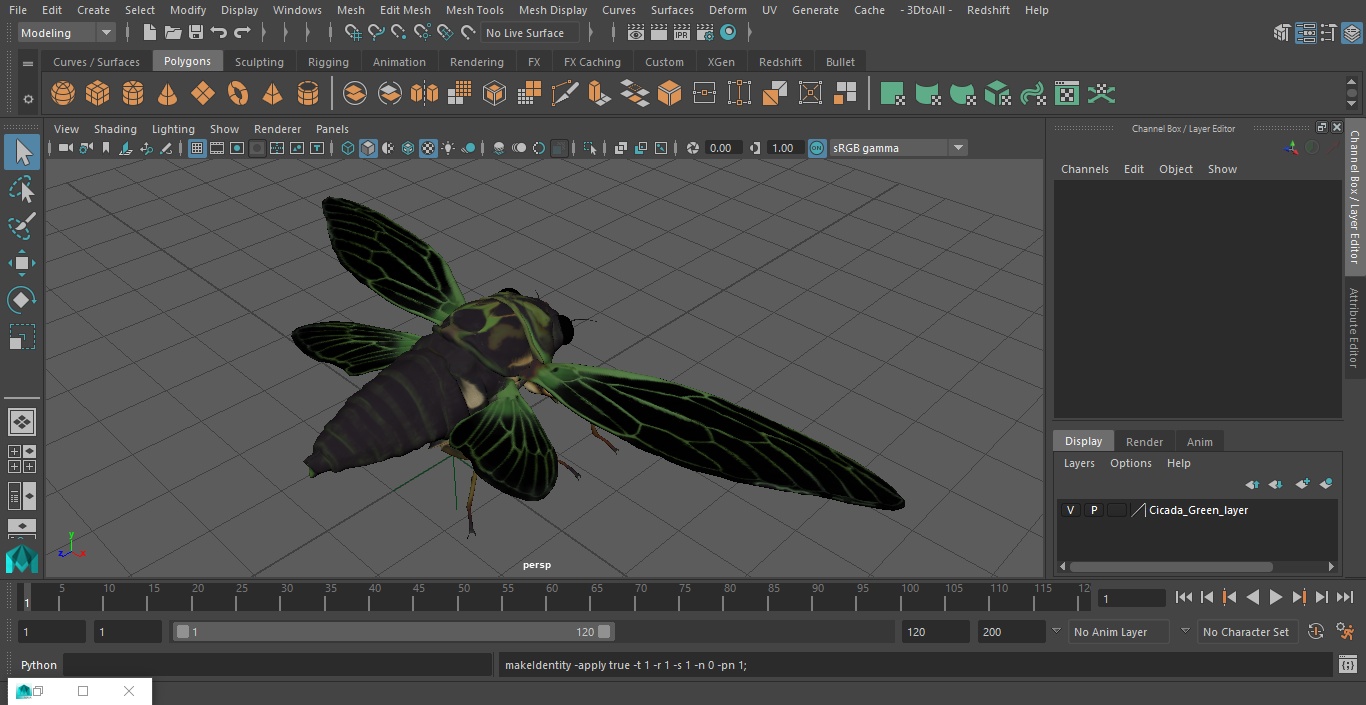Open the Edit Mesh menu
This screenshot has height=705, width=1366.
pyautogui.click(x=405, y=10)
